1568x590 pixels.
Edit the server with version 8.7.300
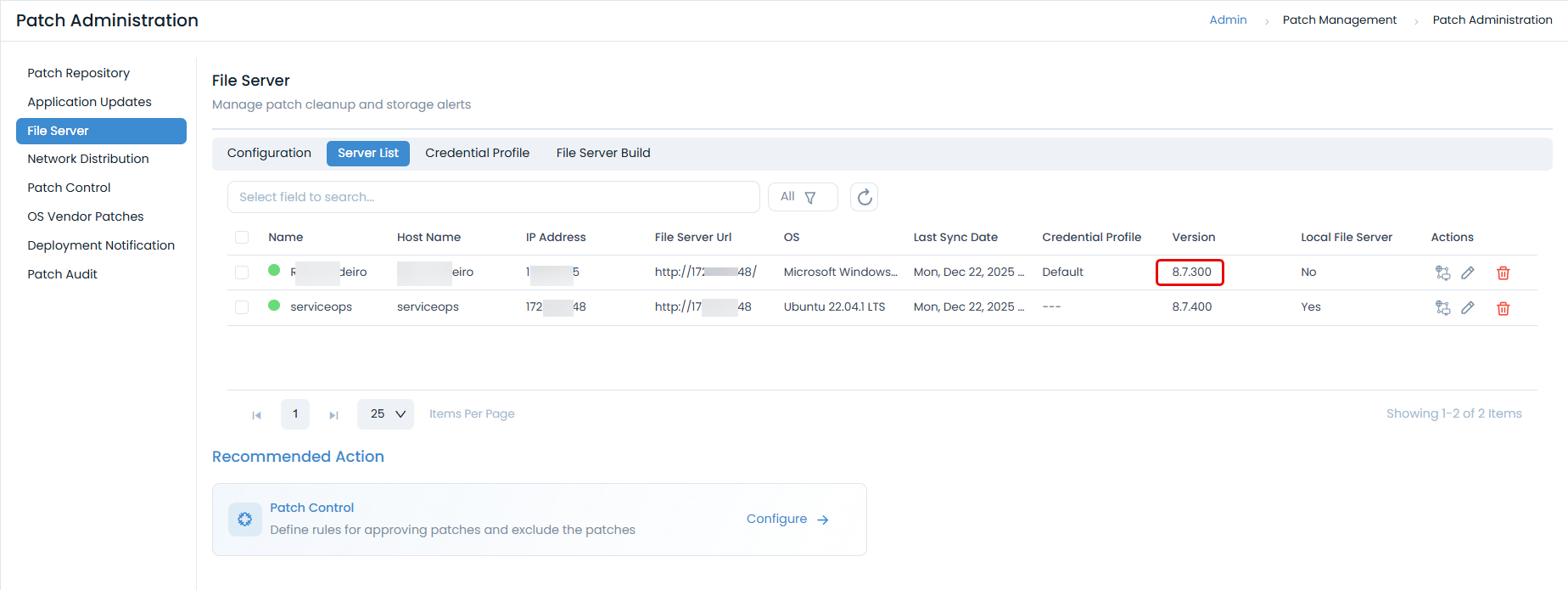pos(1467,273)
